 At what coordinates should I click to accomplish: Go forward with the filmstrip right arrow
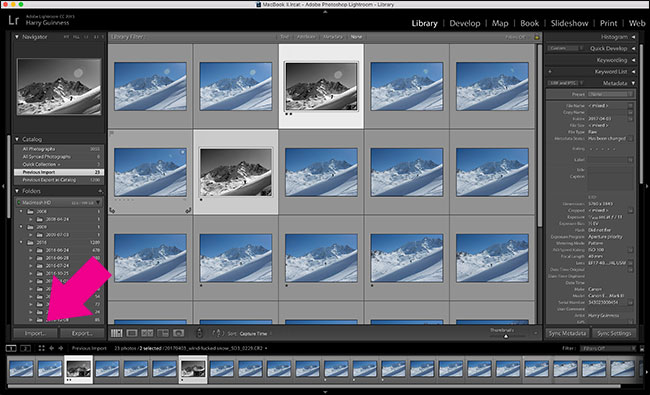click(x=61, y=348)
